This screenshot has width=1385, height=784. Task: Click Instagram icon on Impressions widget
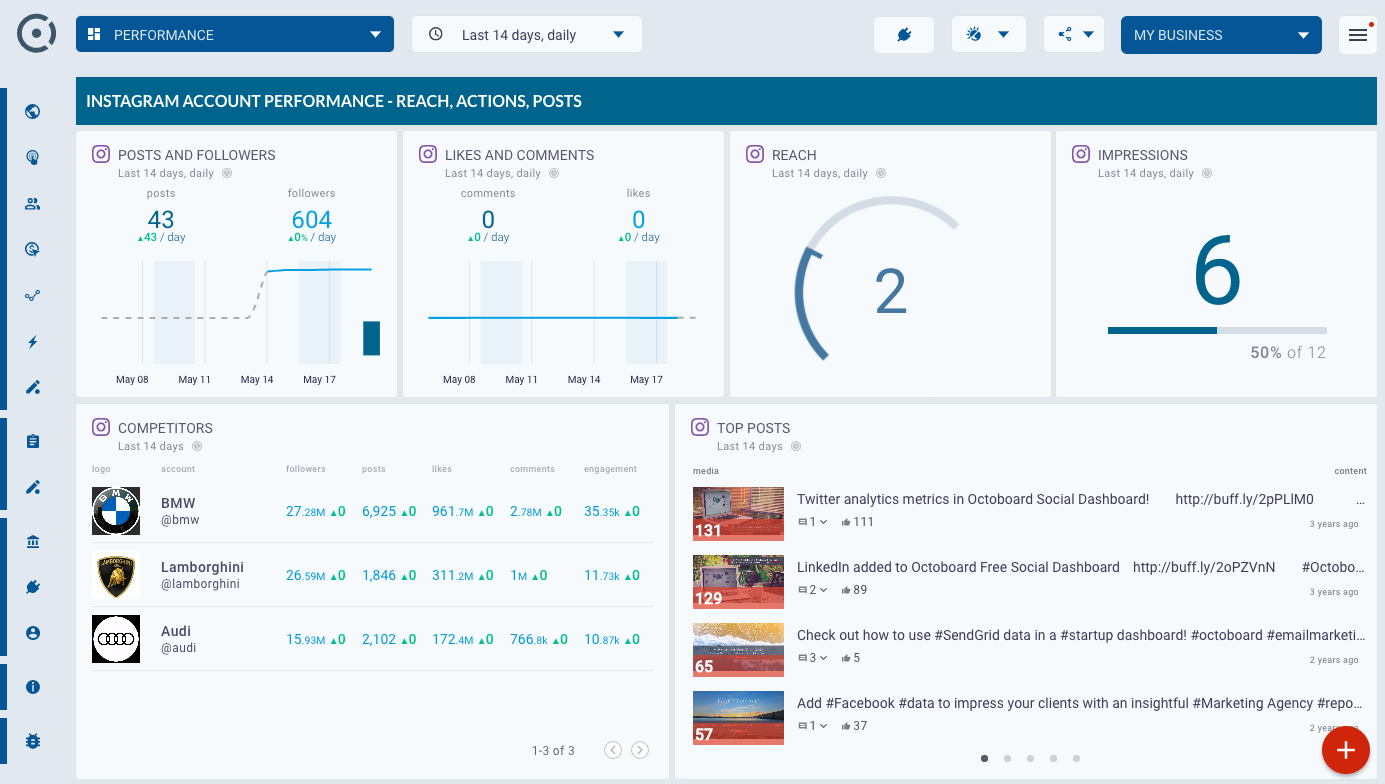coord(1081,154)
